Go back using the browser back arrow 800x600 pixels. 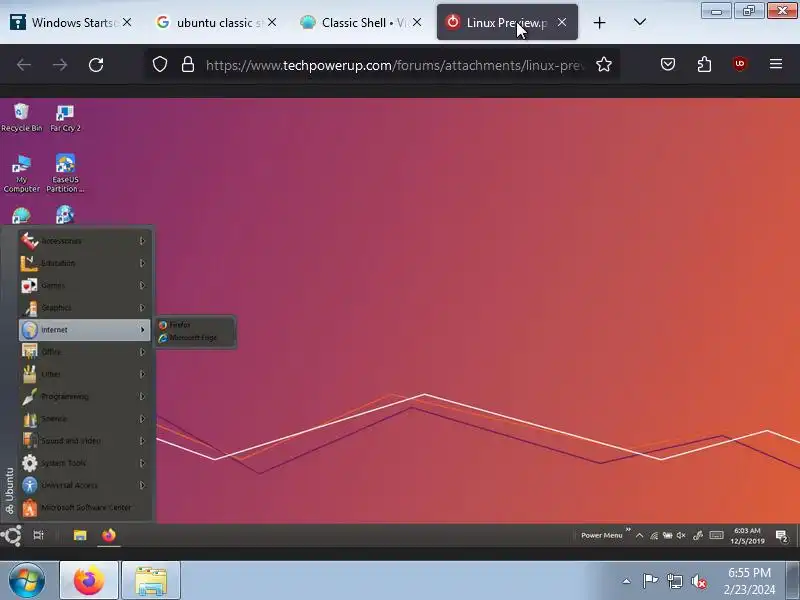(24, 65)
